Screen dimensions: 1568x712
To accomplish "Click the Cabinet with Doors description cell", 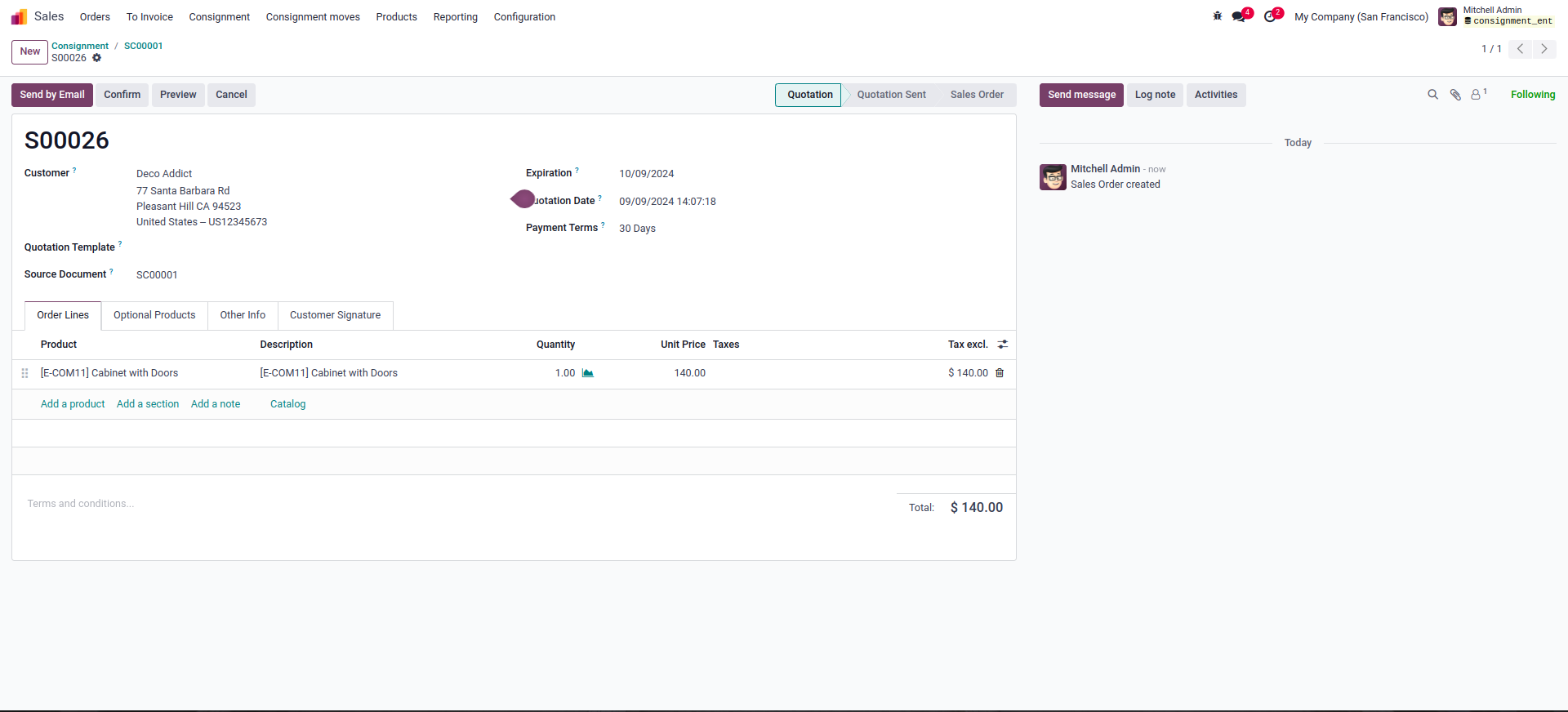I will point(328,373).
